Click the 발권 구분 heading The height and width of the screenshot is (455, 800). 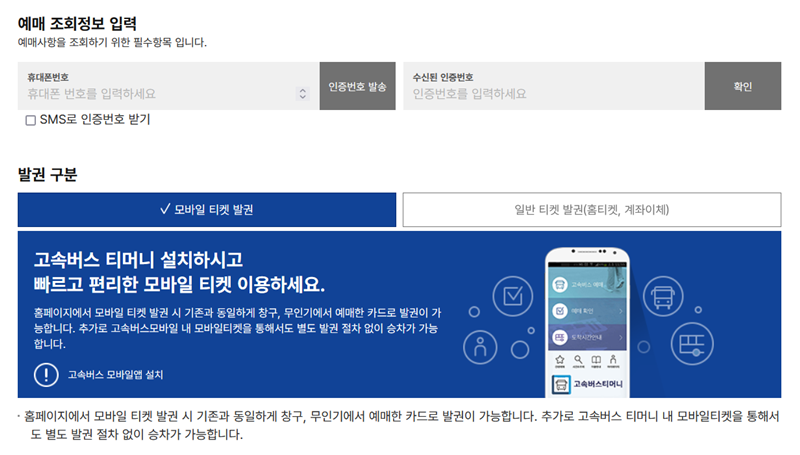(x=47, y=174)
